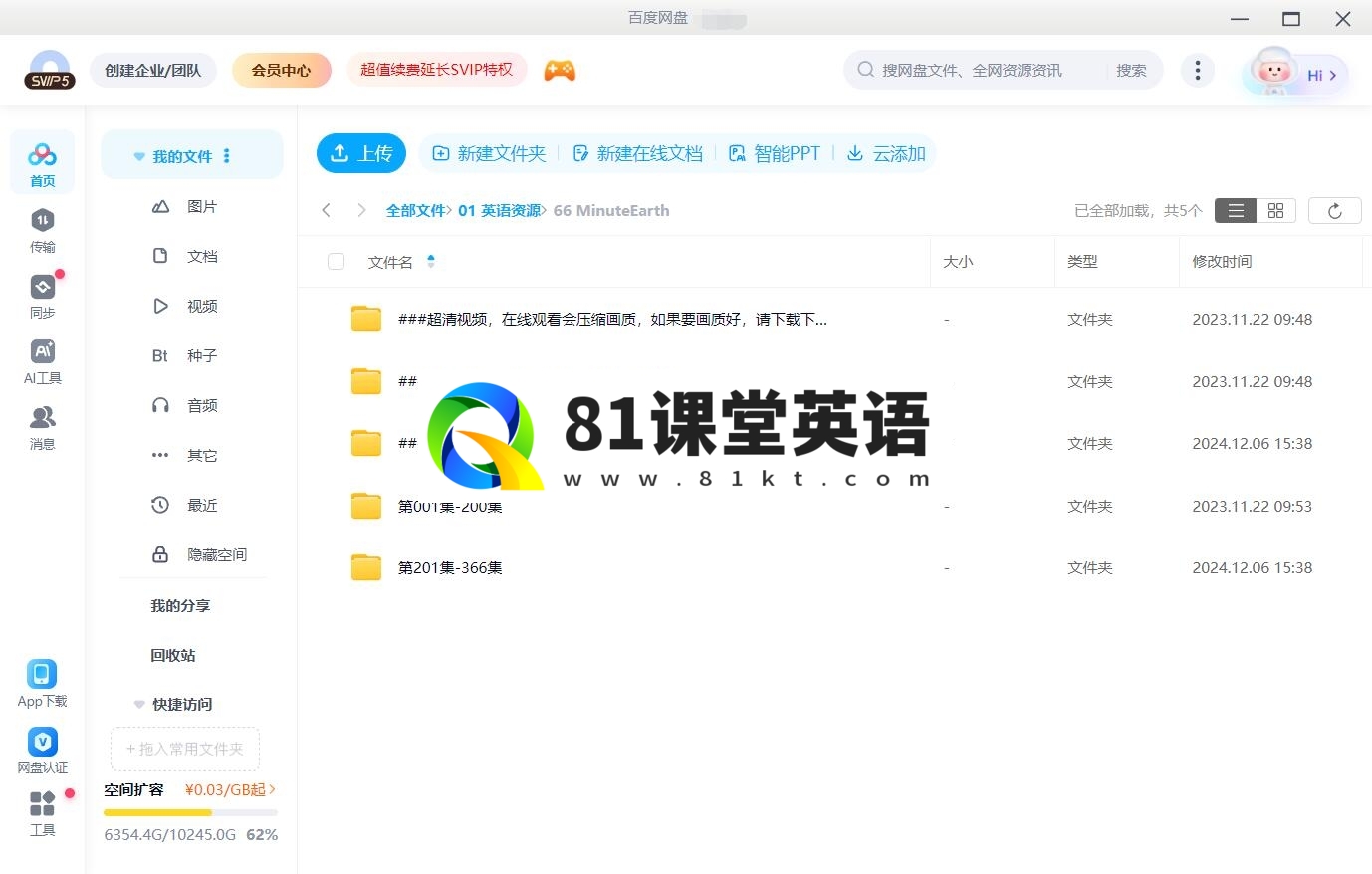
Task: Click the folder icon of ###超清视频 row
Action: pyautogui.click(x=366, y=319)
